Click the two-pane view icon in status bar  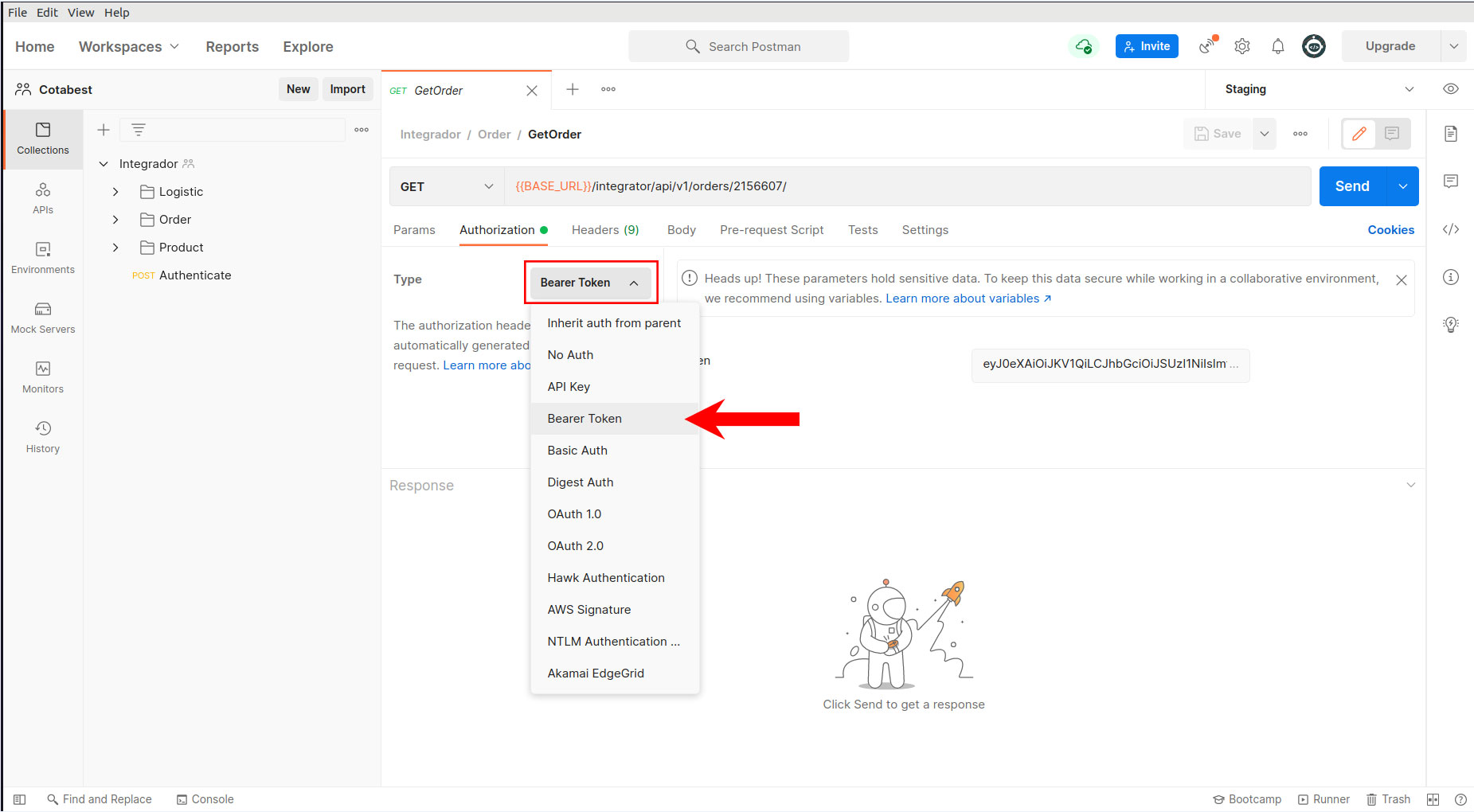coord(1433,799)
